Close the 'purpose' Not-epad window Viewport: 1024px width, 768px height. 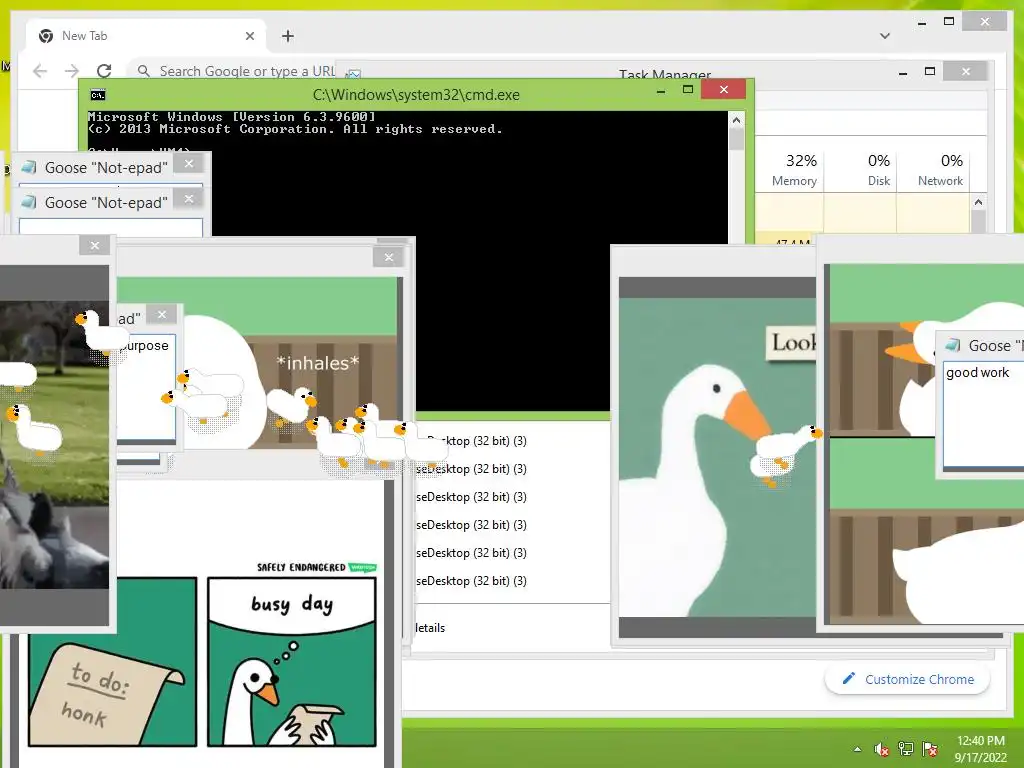(162, 315)
